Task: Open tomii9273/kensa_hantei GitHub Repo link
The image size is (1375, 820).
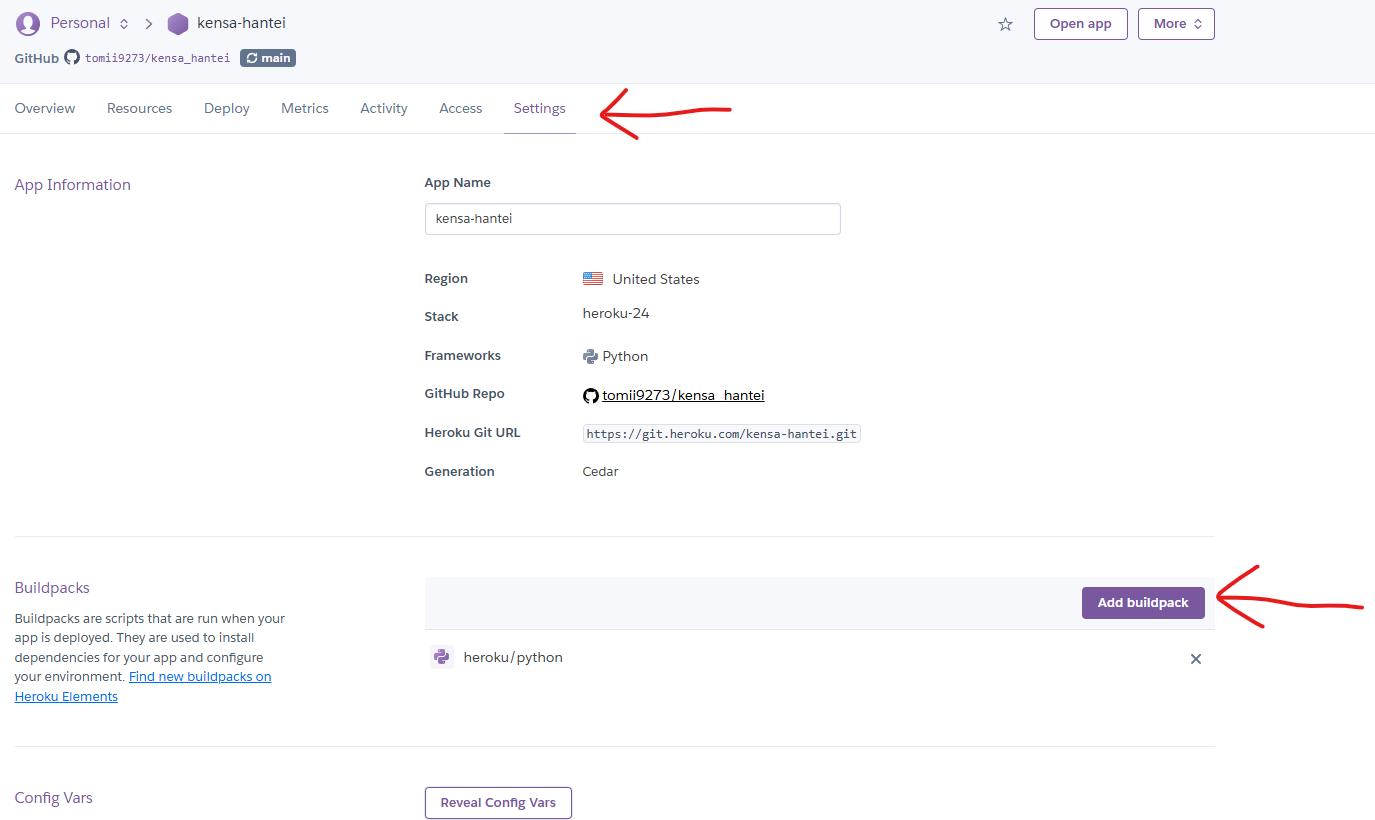Action: tap(683, 395)
